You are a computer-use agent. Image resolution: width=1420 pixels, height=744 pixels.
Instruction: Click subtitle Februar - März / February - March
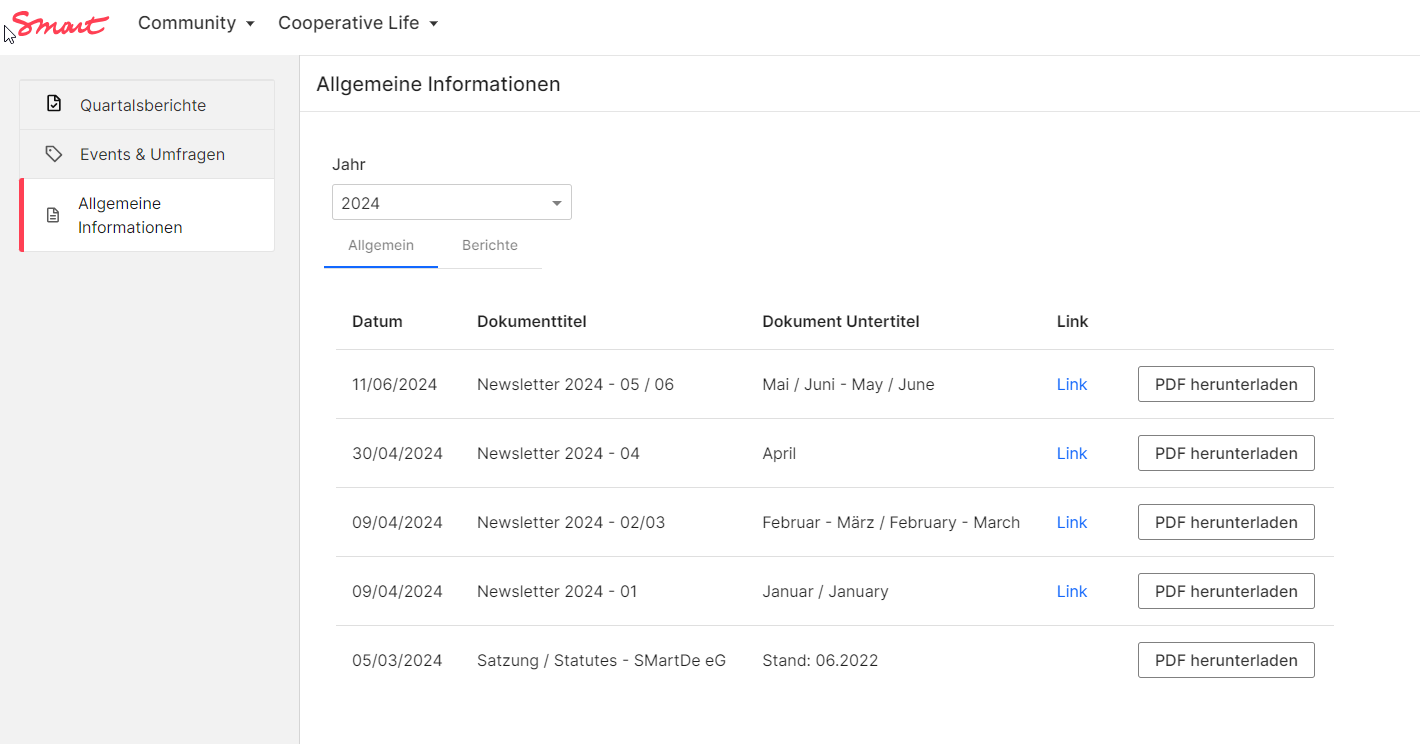coord(891,522)
